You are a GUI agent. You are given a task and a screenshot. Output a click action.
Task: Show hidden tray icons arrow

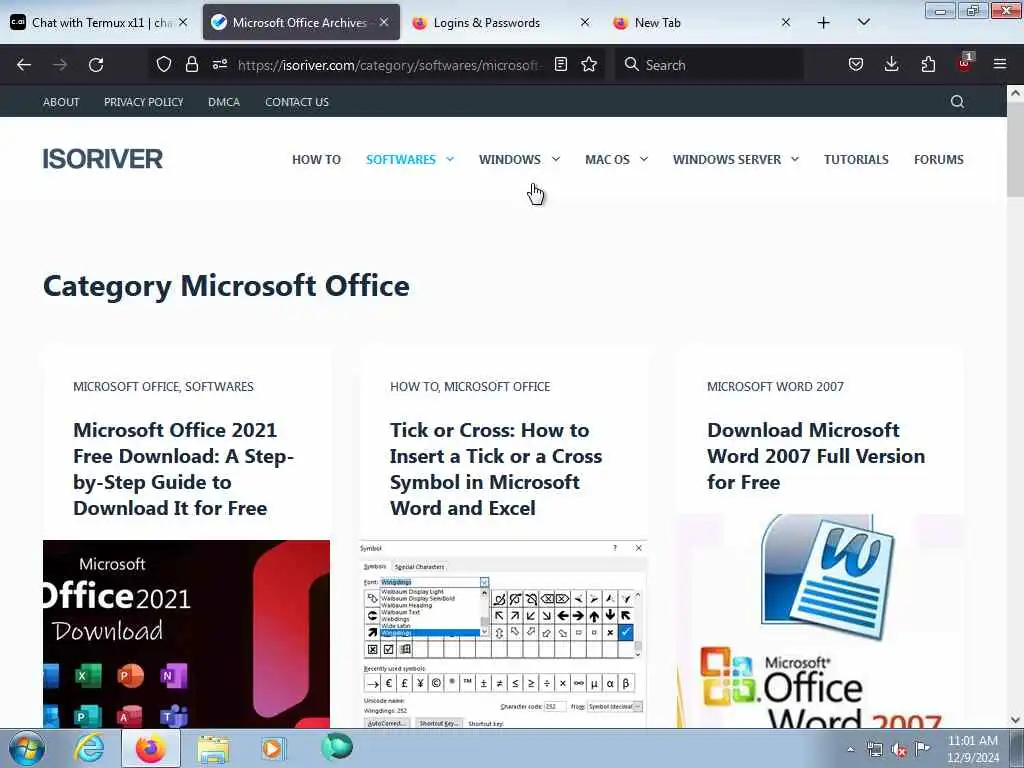point(850,749)
